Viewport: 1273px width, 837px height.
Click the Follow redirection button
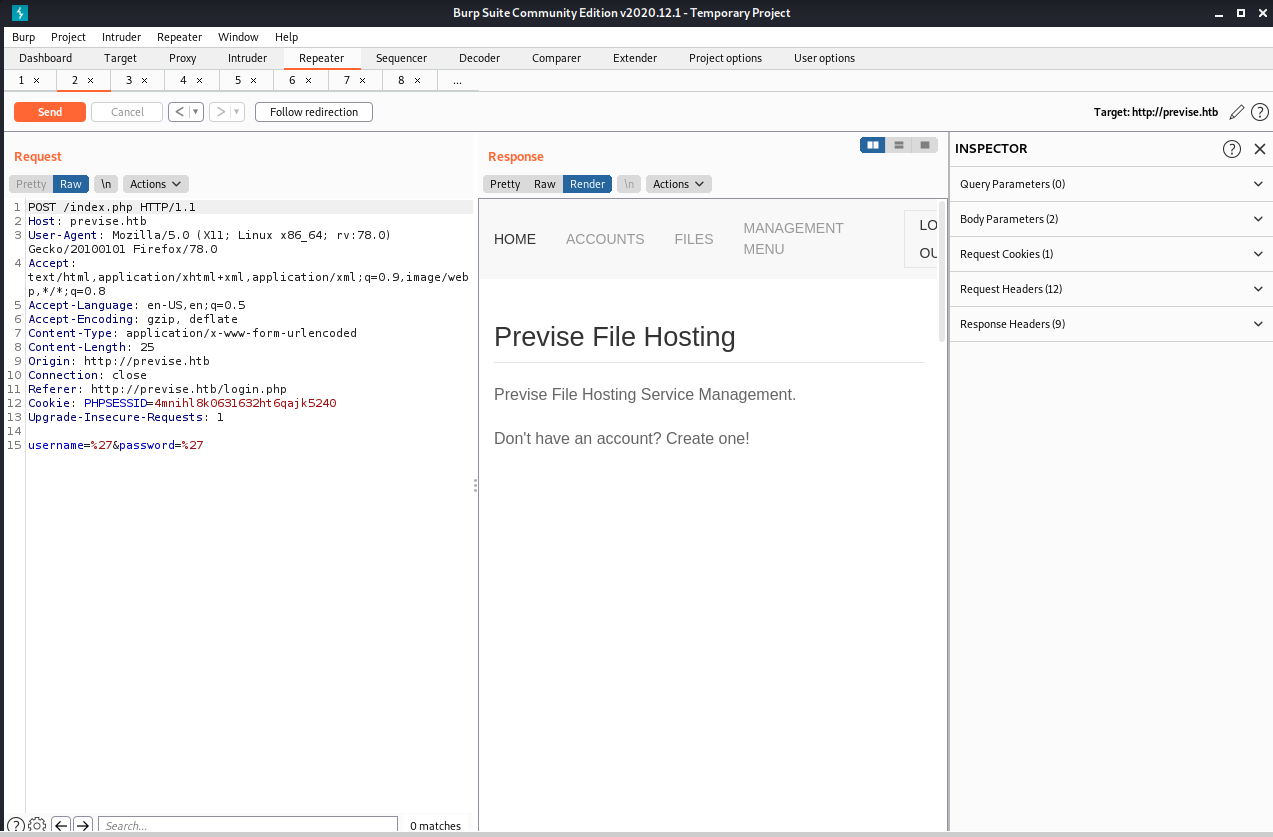(313, 112)
